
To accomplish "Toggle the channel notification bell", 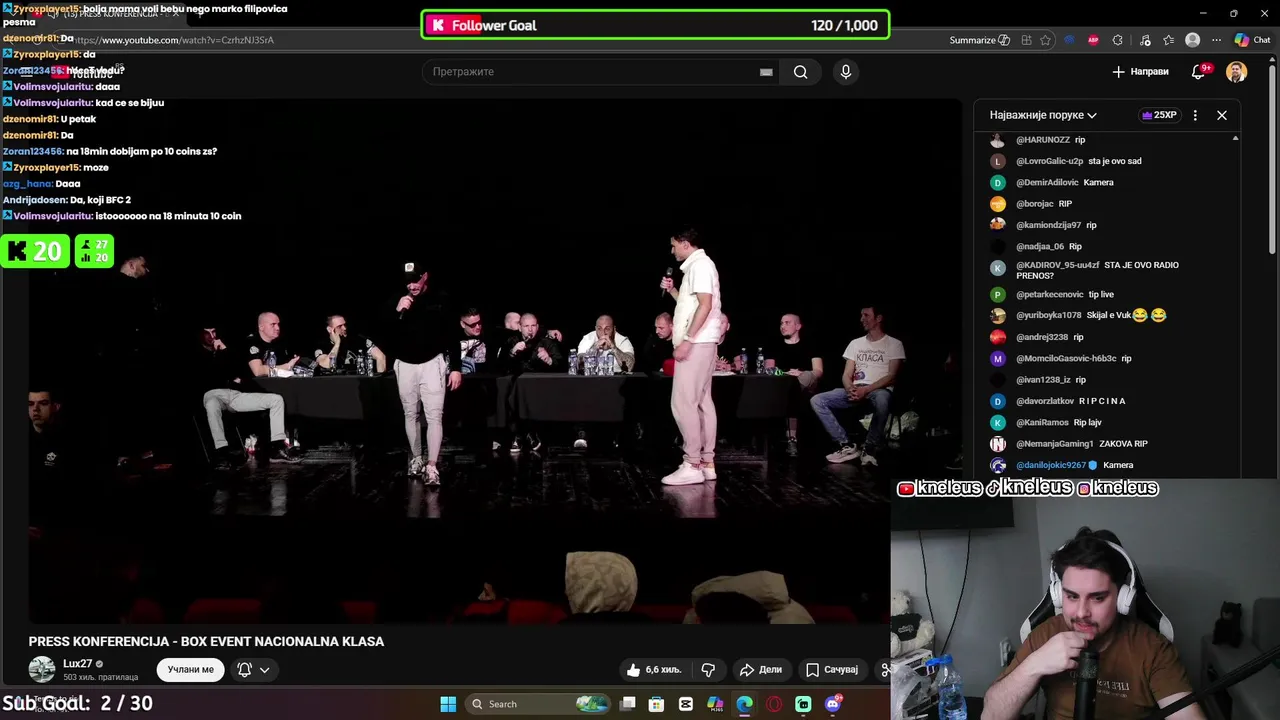I will tap(244, 670).
